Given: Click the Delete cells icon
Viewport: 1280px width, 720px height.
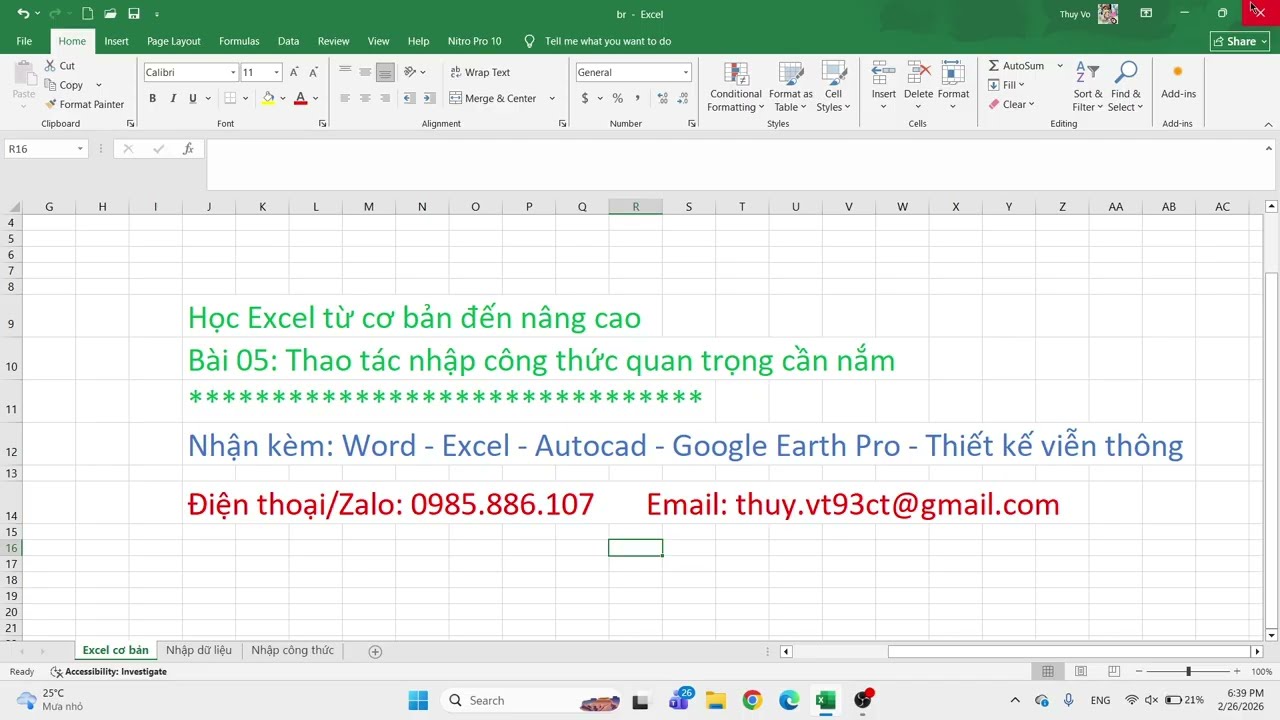Looking at the screenshot, I should click(918, 73).
